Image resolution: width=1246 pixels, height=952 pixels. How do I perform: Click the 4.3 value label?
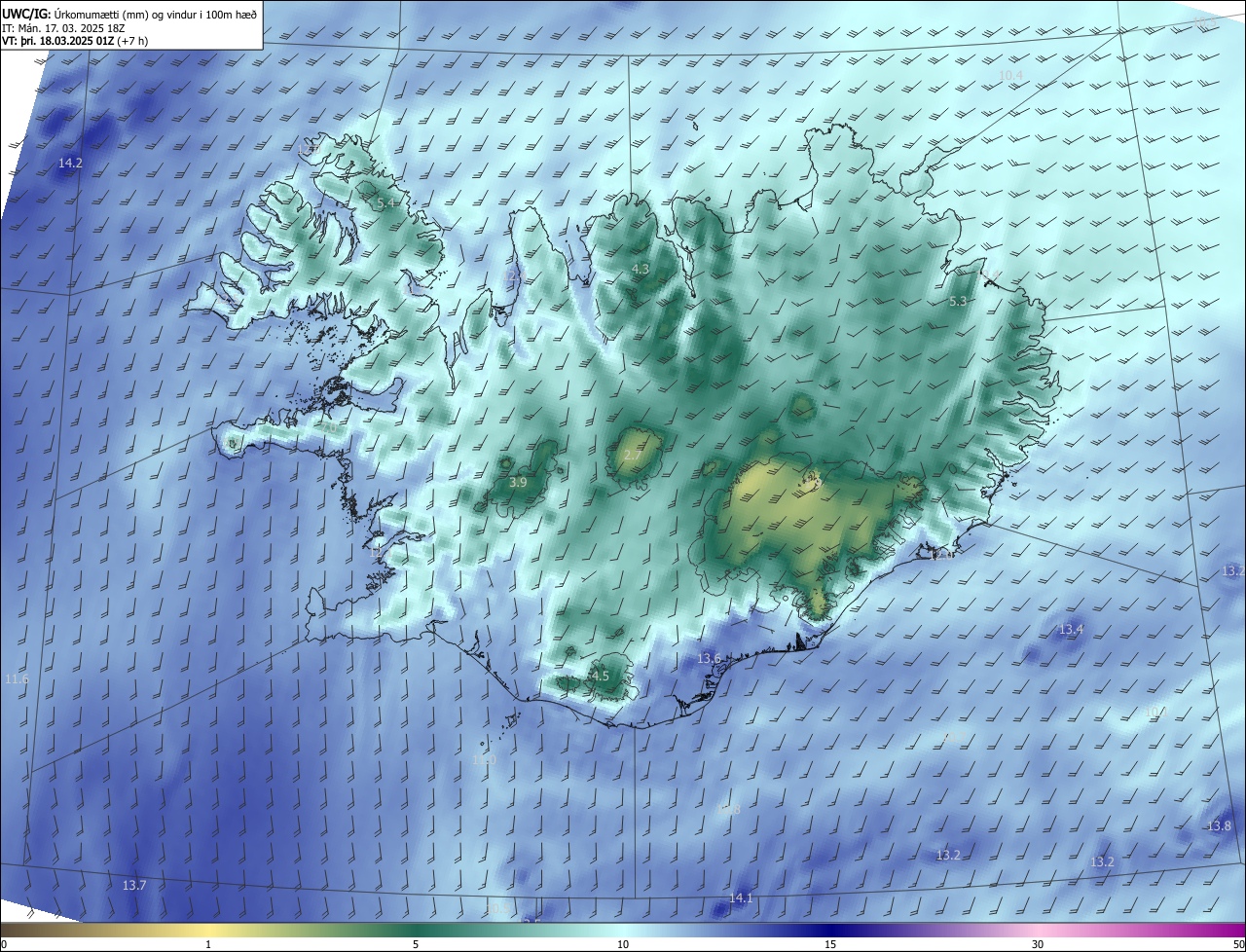click(x=641, y=269)
